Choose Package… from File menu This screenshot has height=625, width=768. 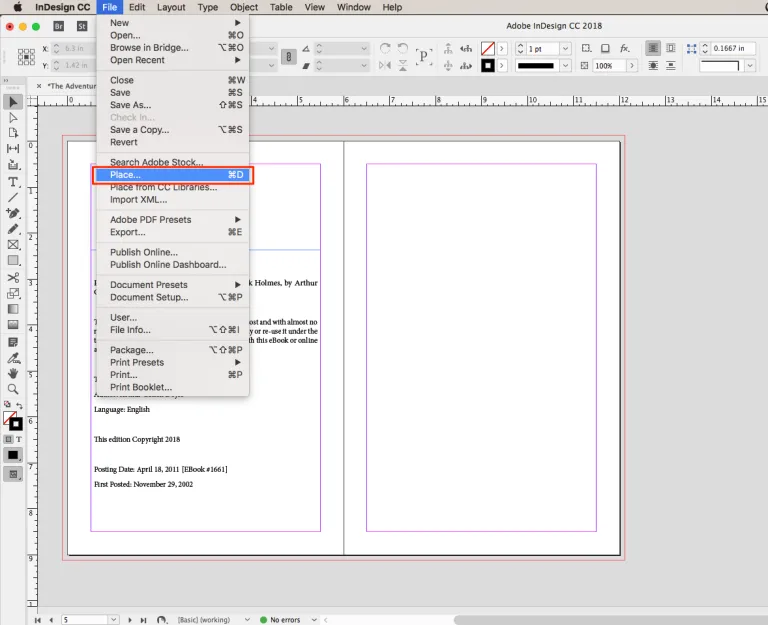(x=173, y=350)
